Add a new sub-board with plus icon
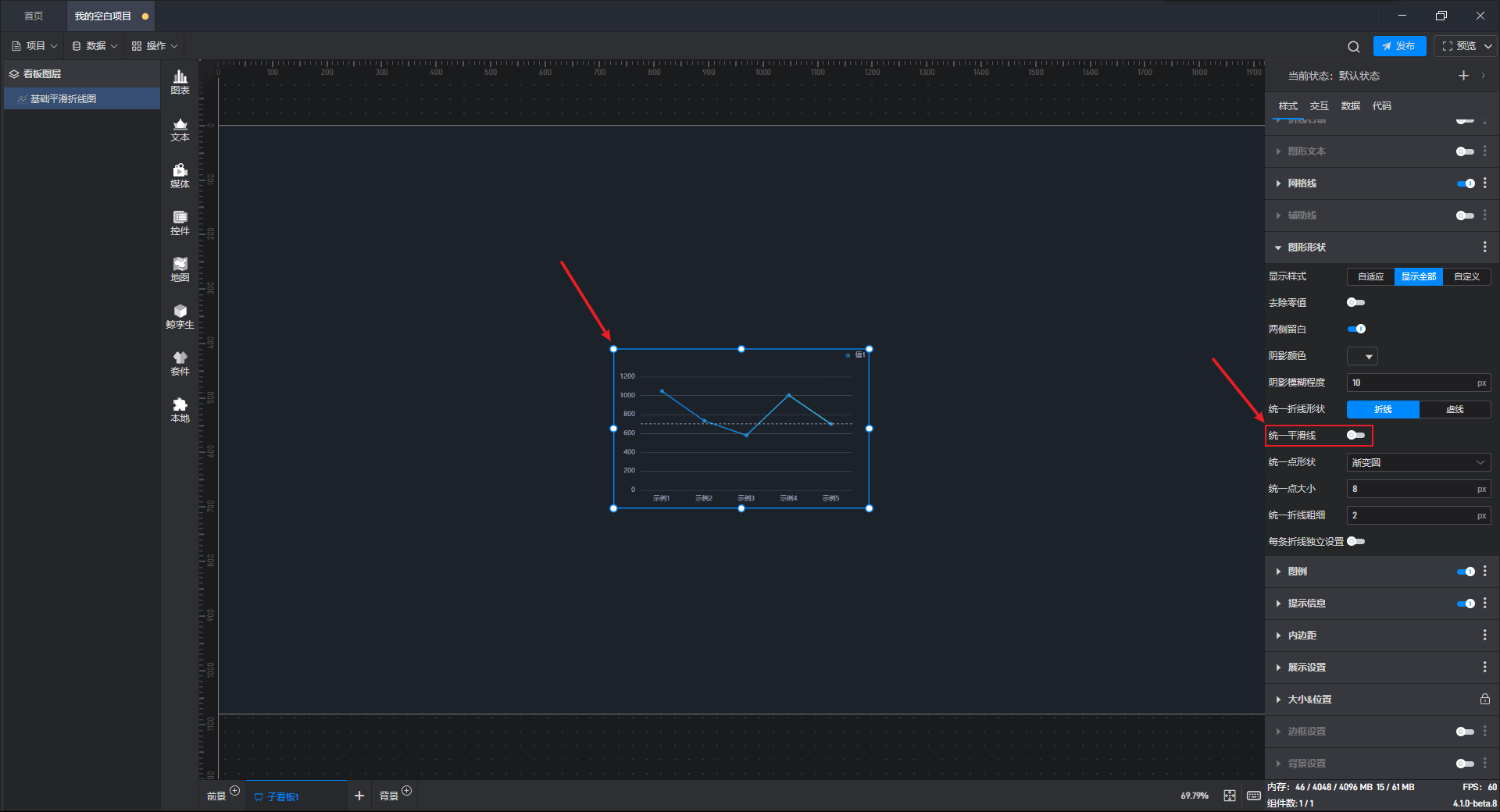The height and width of the screenshot is (812, 1500). tap(359, 796)
